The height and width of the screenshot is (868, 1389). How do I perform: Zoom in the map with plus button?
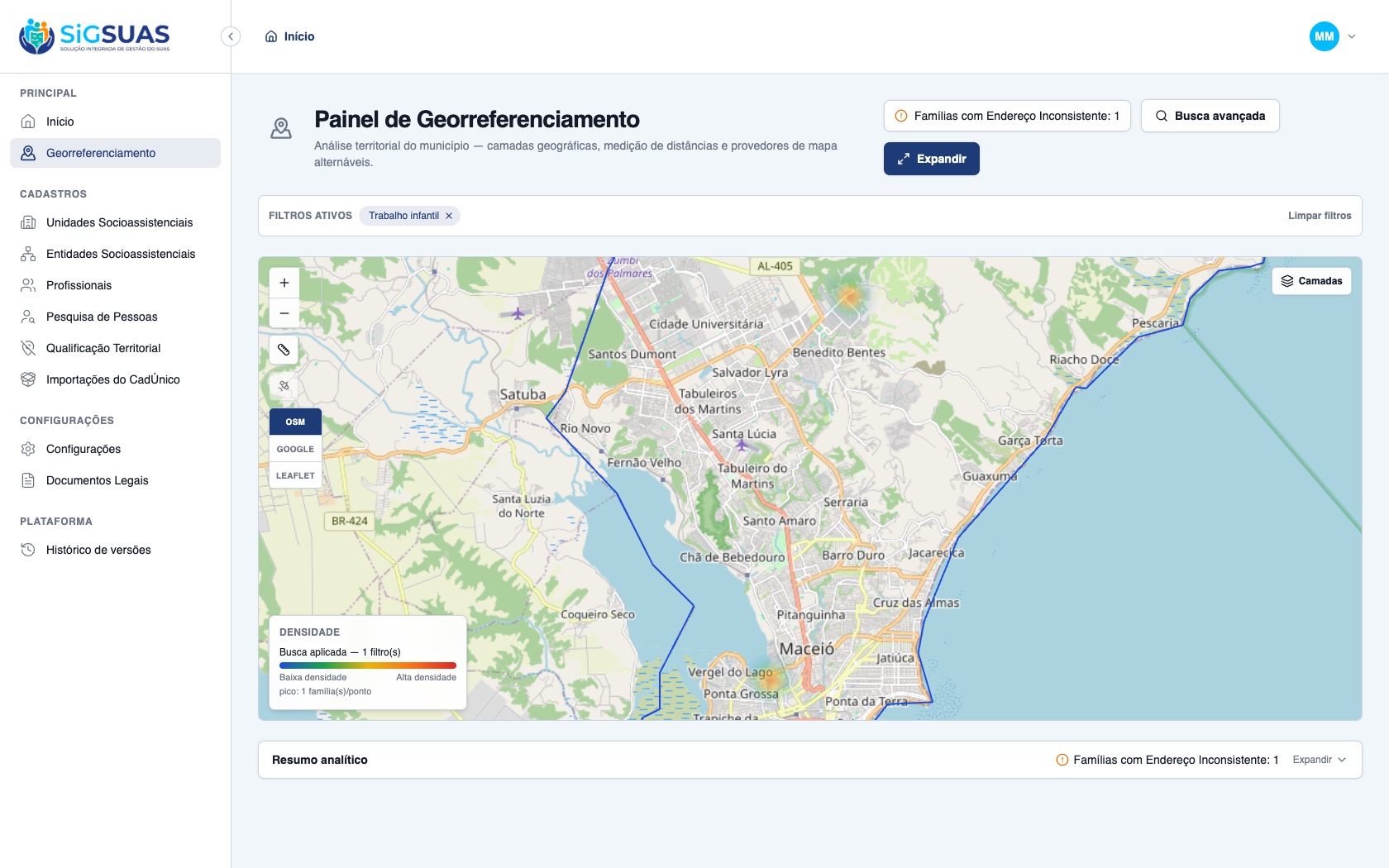pos(284,283)
